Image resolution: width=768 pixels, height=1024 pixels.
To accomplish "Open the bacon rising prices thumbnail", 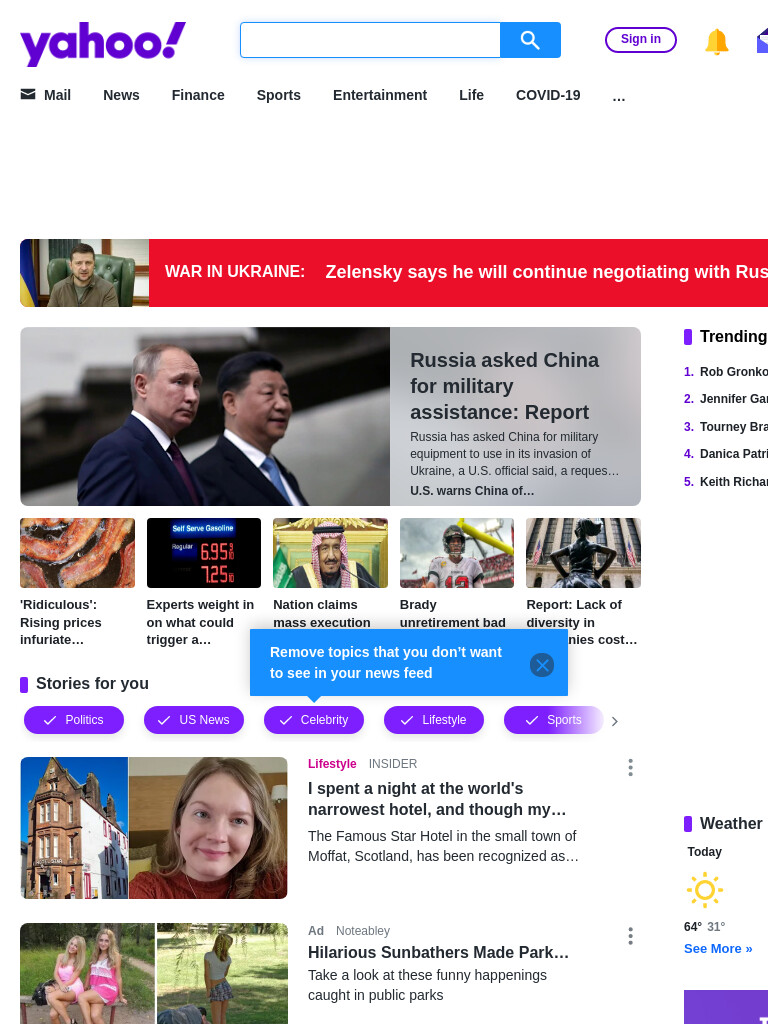I will (x=78, y=552).
